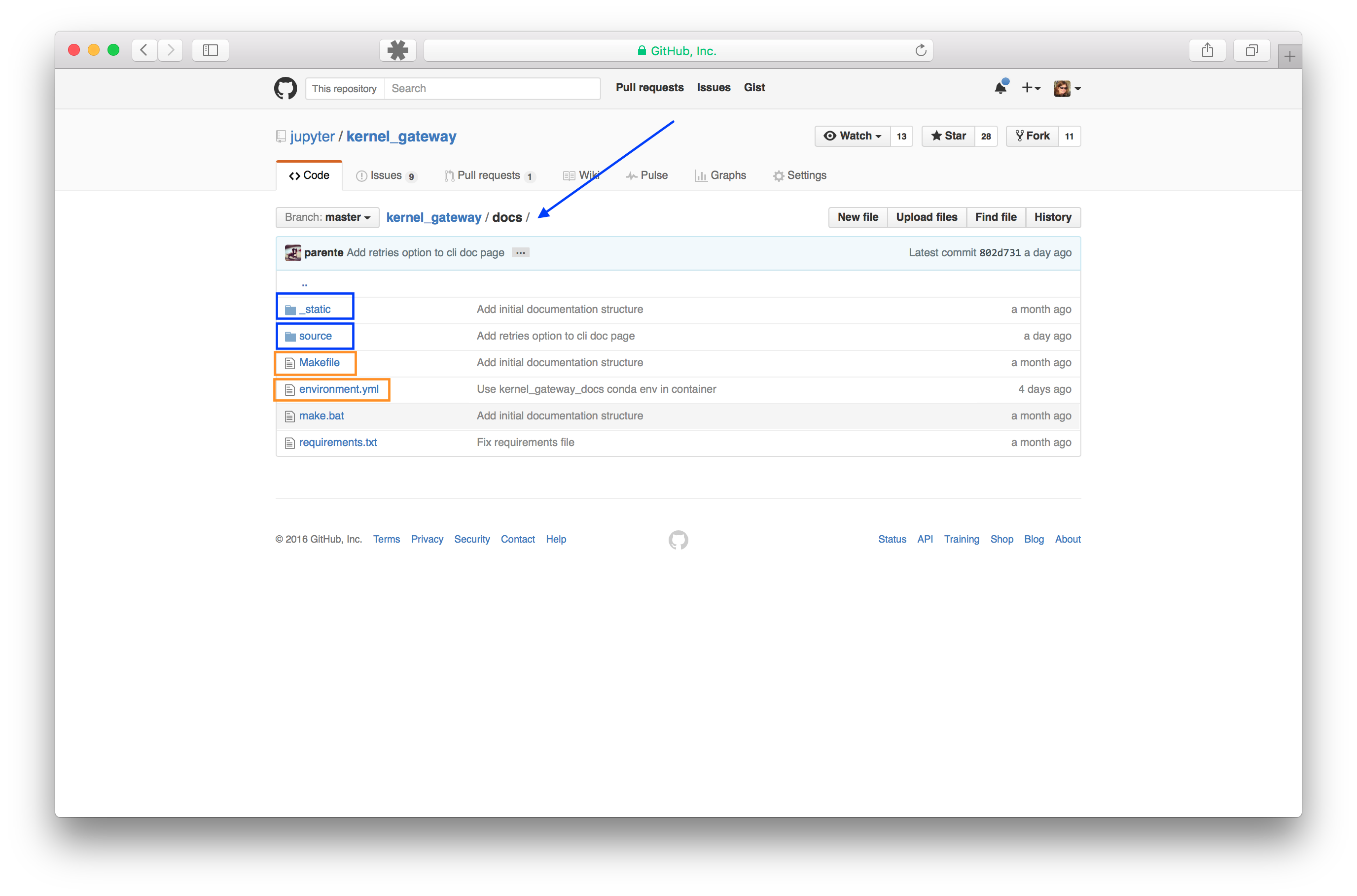Viewport: 1357px width, 896px height.
Task: Star the kernel_gateway repository
Action: pyautogui.click(x=948, y=136)
